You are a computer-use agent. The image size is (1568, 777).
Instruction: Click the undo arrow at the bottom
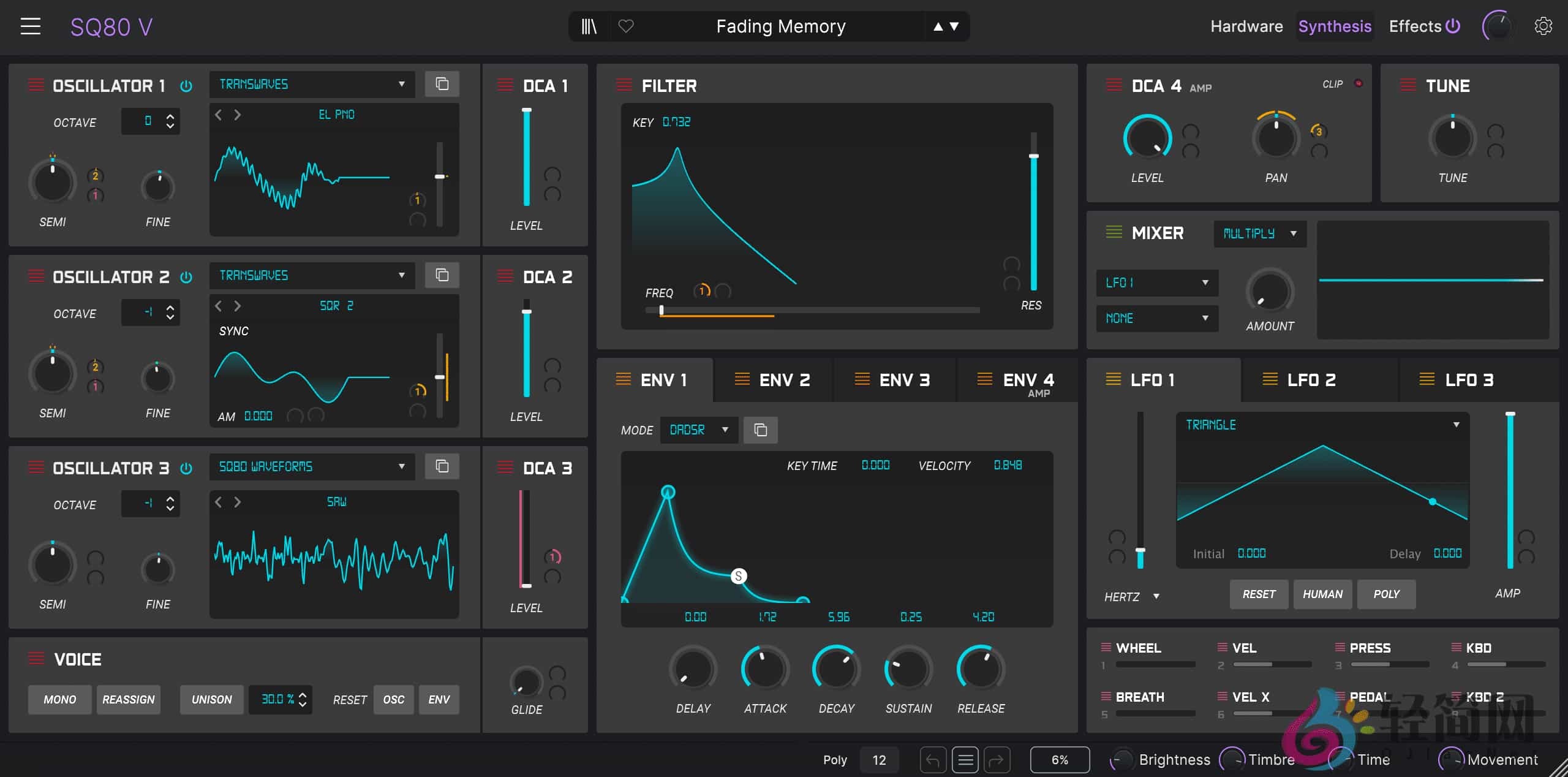coord(933,759)
